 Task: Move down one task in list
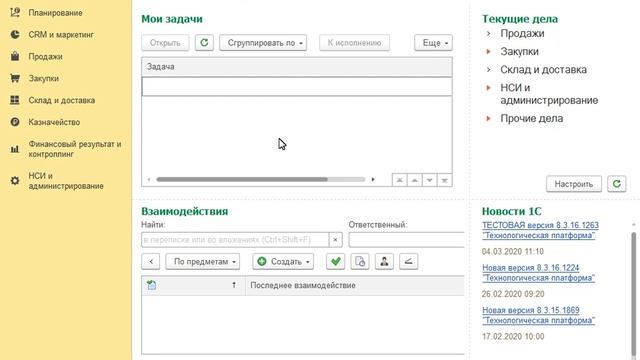[x=429, y=180]
